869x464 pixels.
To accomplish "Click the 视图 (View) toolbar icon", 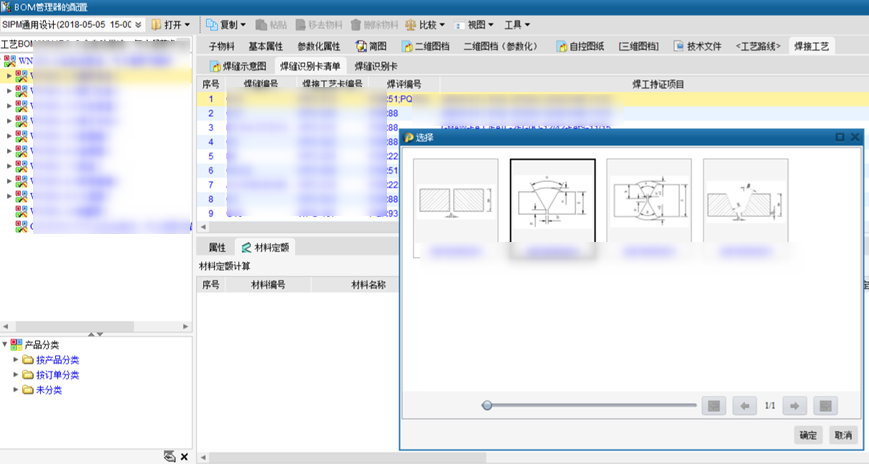I will [x=459, y=24].
